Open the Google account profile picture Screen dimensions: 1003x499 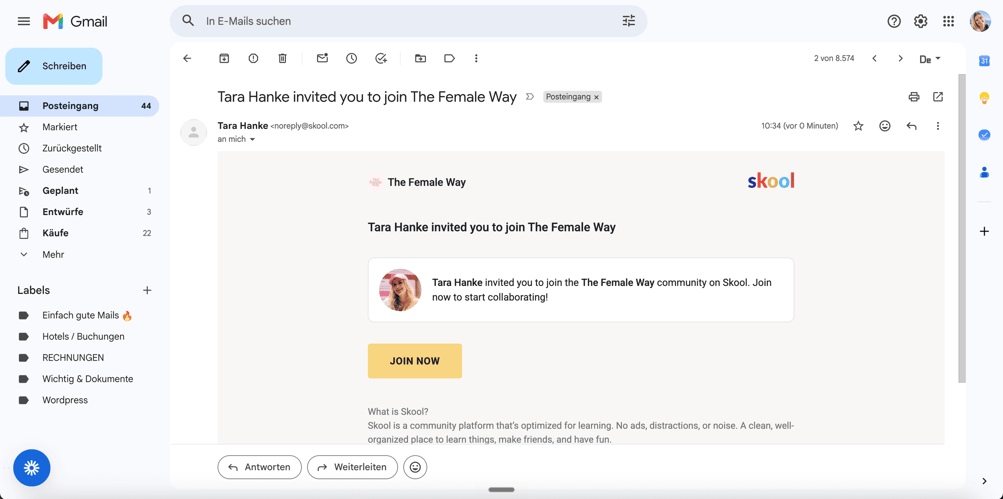pos(980,21)
